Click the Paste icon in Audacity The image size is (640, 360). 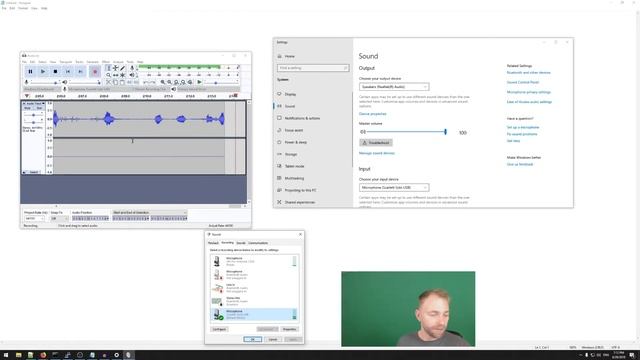click(122, 82)
